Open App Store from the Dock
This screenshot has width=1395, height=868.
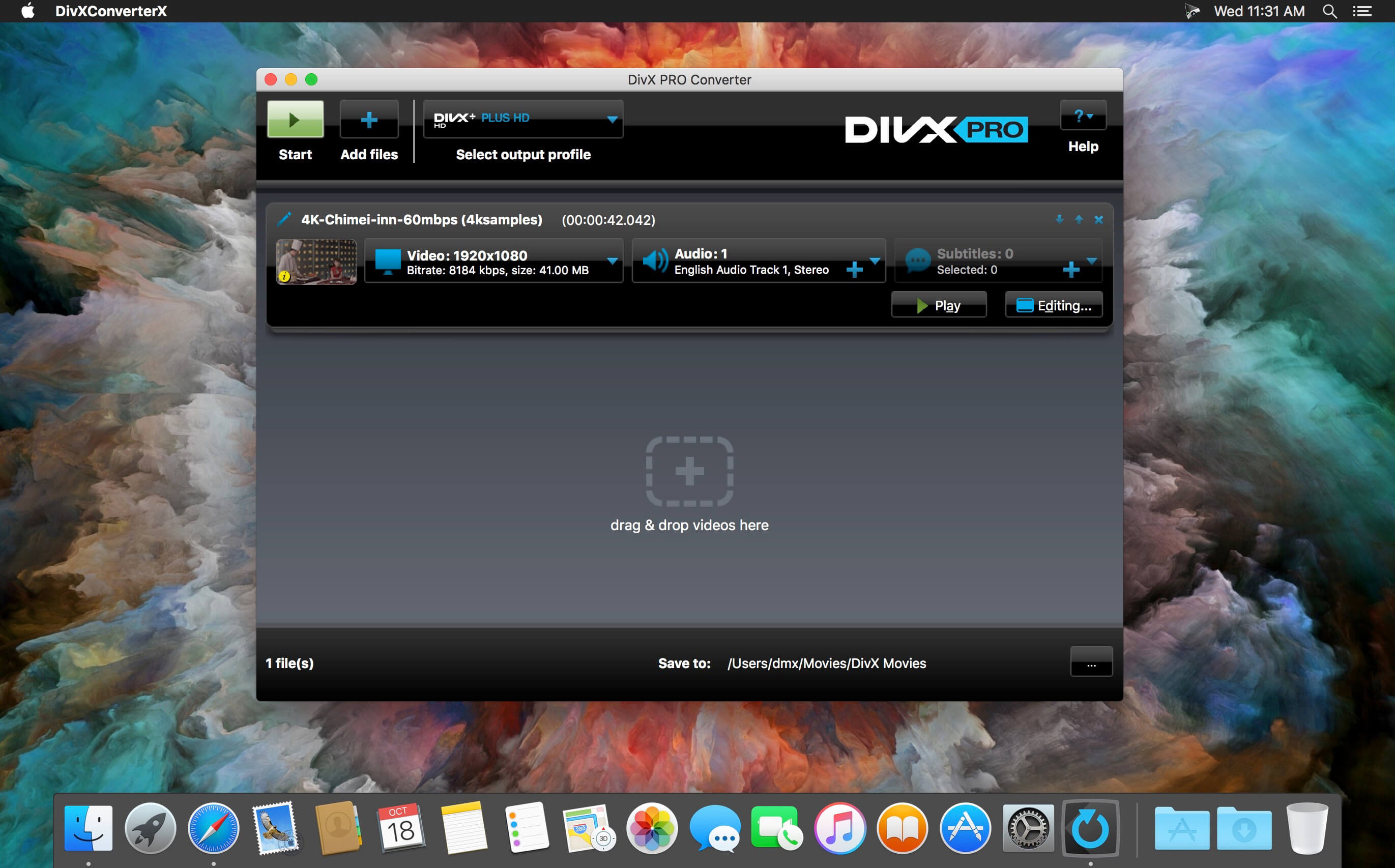(x=965, y=828)
